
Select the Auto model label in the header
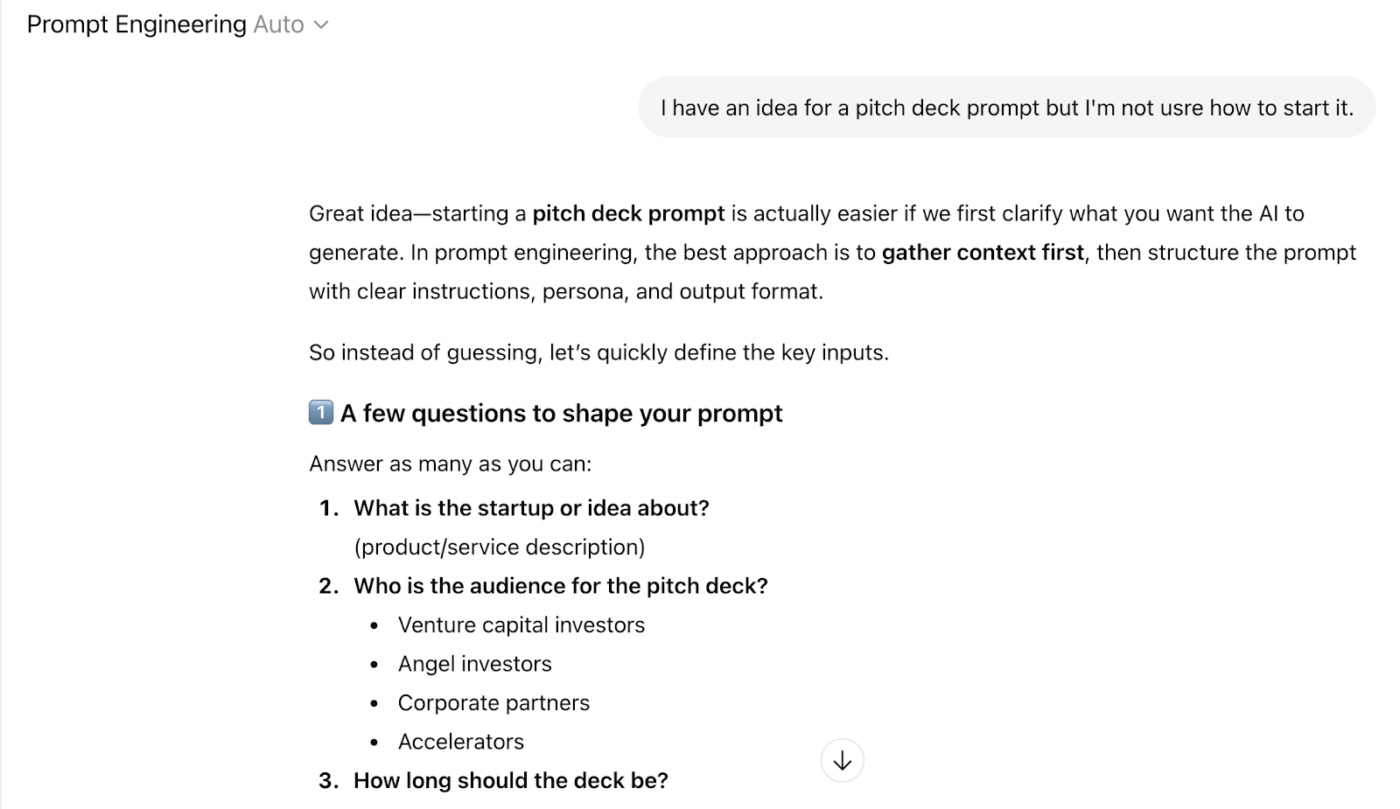point(281,24)
